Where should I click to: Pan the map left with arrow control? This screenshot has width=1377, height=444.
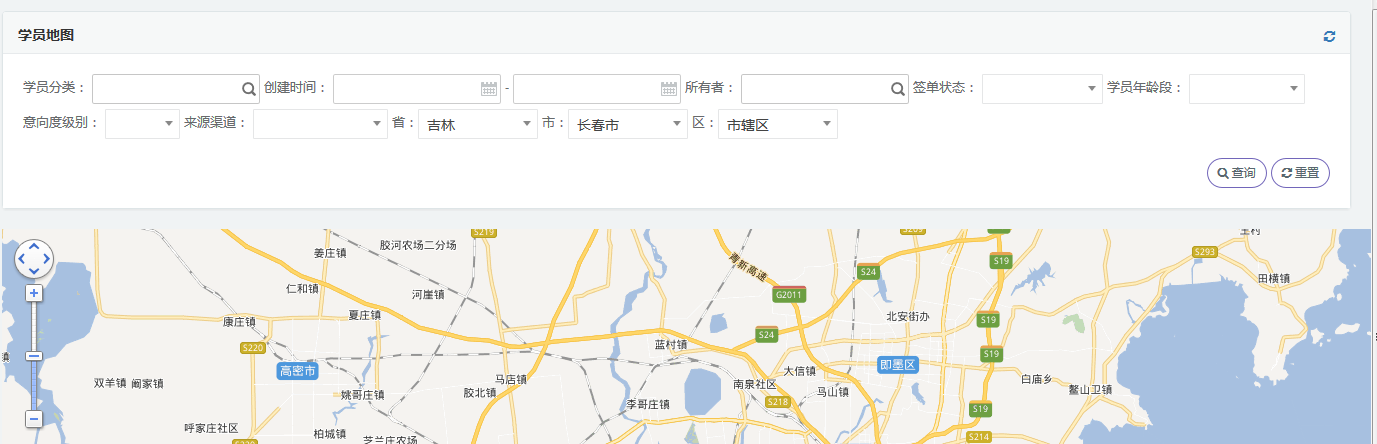[x=22, y=258]
